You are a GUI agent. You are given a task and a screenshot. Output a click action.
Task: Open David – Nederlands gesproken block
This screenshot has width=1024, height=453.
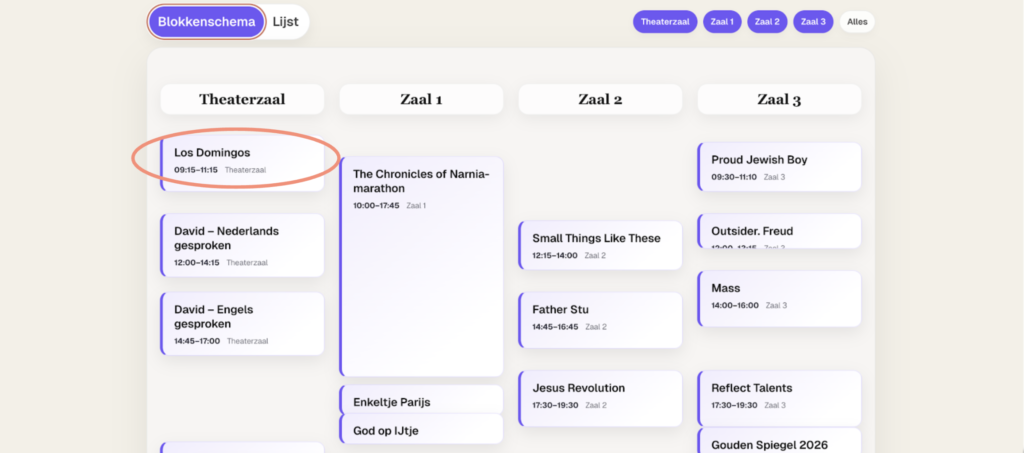pyautogui.click(x=242, y=245)
